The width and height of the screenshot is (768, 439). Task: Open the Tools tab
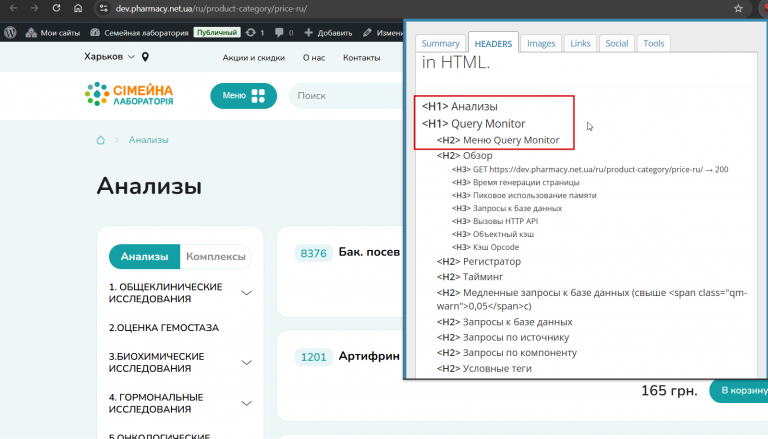(653, 43)
